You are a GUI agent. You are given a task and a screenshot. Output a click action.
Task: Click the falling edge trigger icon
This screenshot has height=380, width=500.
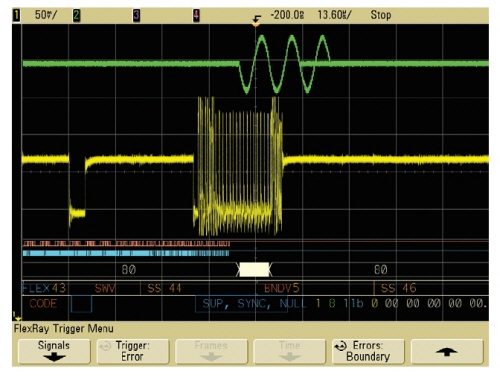257,18
